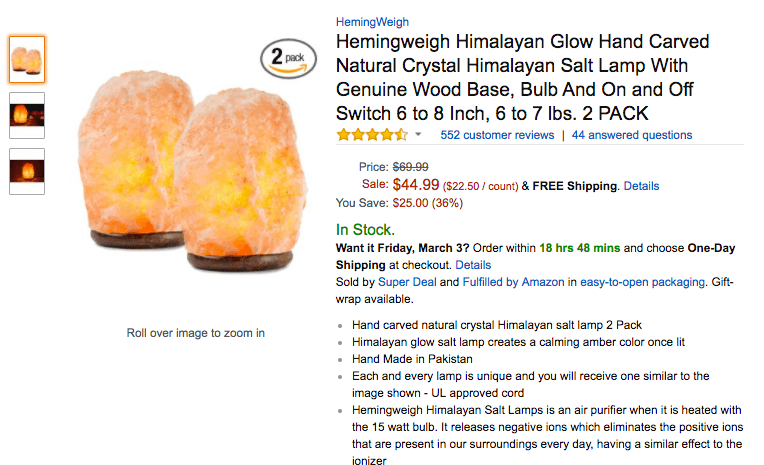This screenshot has height=465, width=764.
Task: Expand the star rating dropdown arrow
Action: 418,135
